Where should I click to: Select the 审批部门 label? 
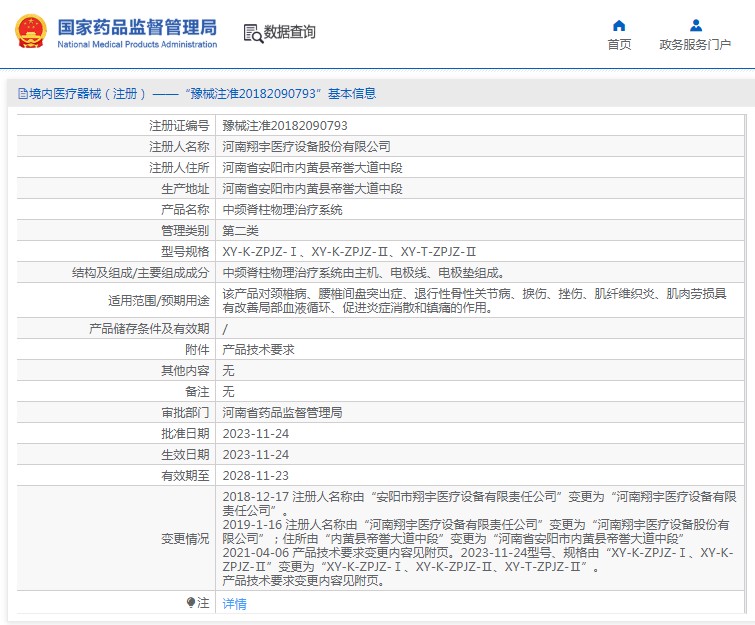pyautogui.click(x=185, y=413)
